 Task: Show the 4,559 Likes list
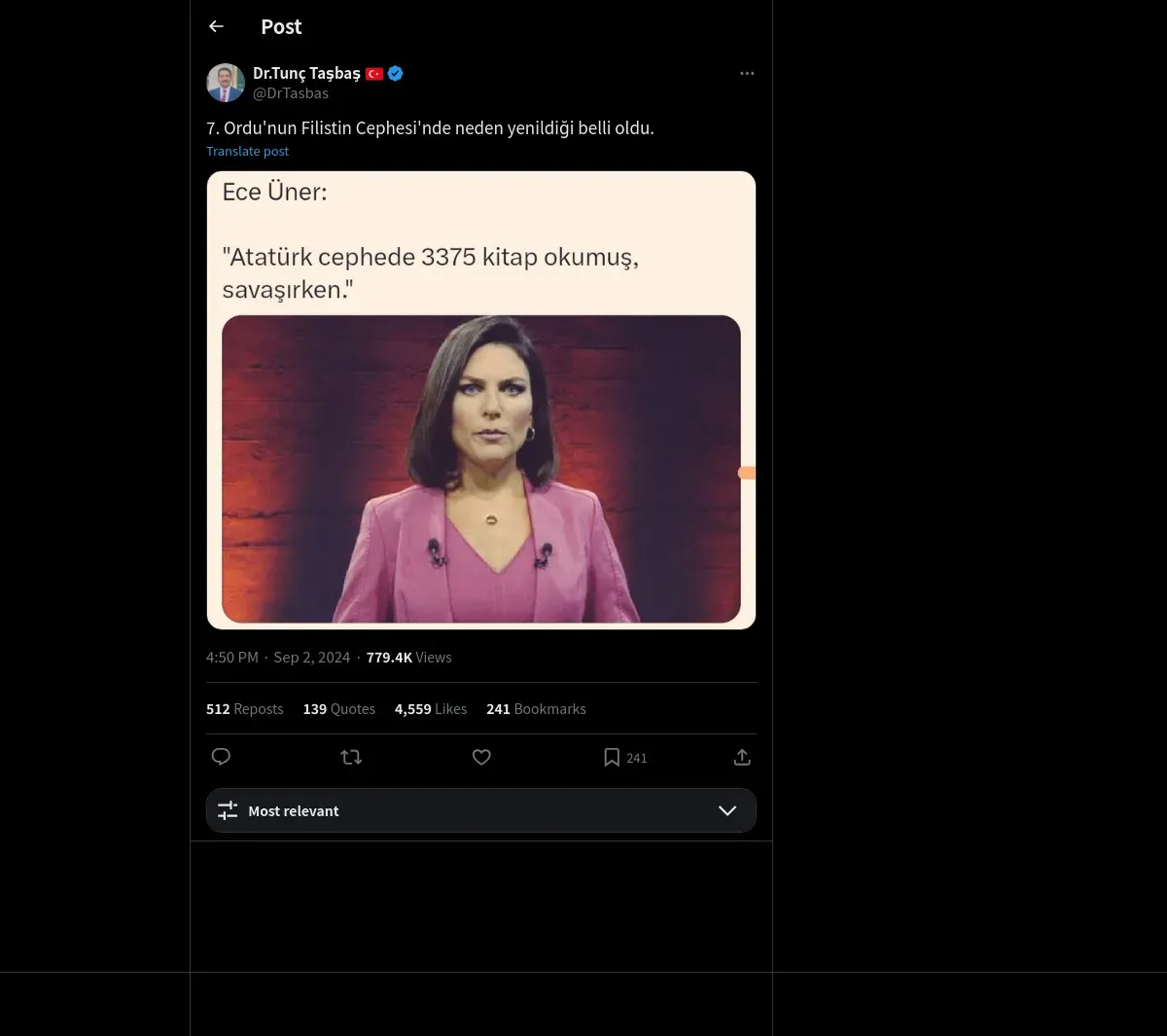pyautogui.click(x=430, y=709)
